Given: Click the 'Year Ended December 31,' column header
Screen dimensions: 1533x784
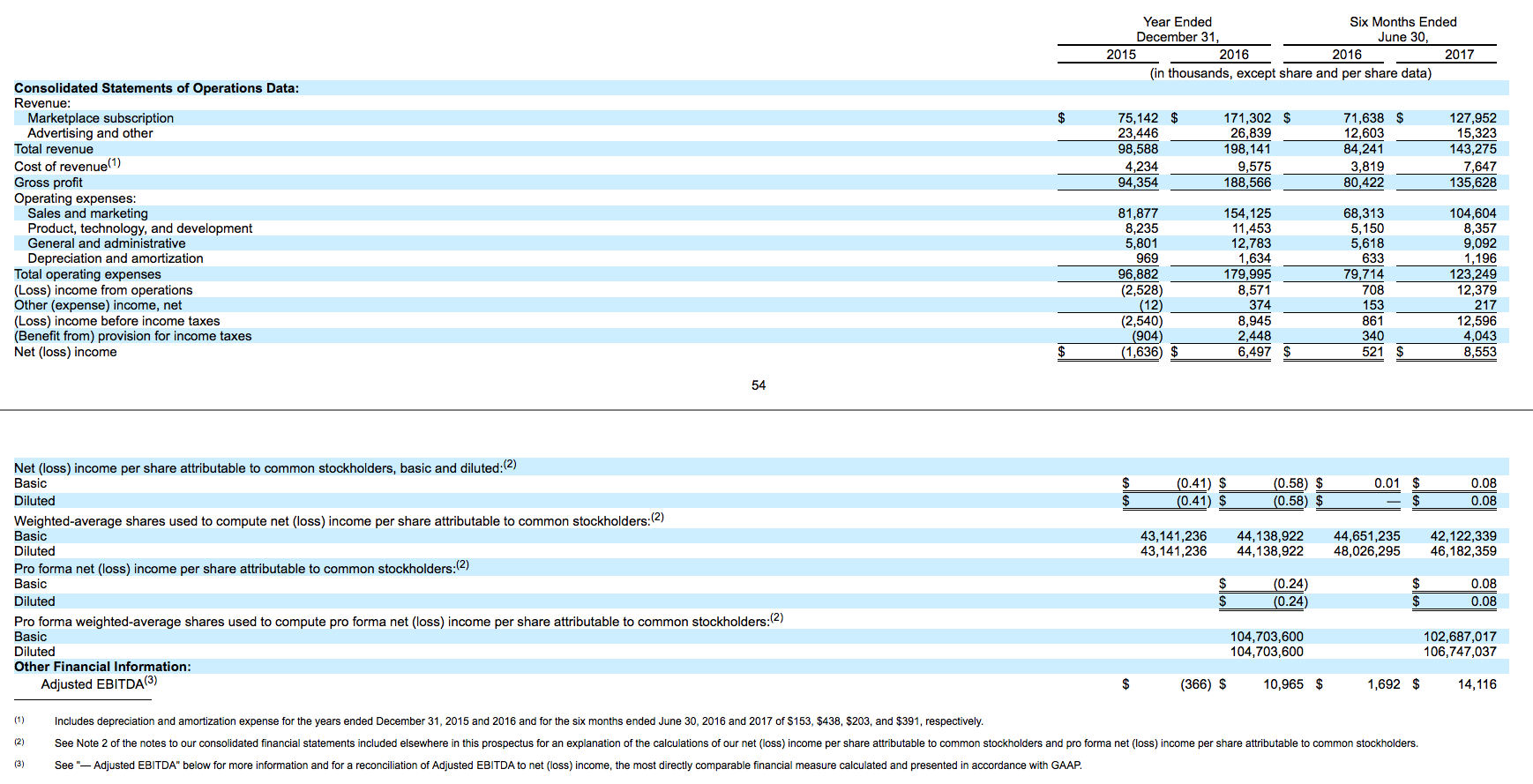Looking at the screenshot, I should pos(1178,29).
